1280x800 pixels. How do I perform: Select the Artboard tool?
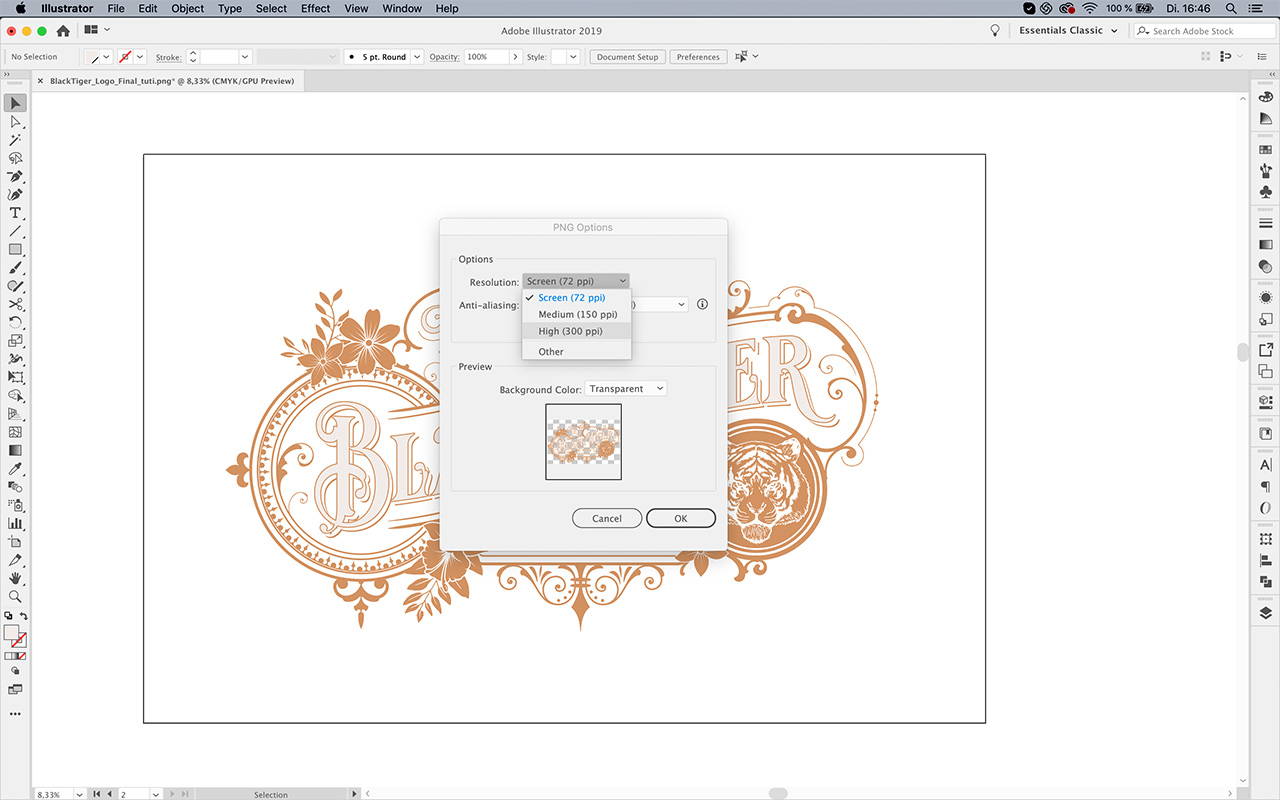point(15,541)
